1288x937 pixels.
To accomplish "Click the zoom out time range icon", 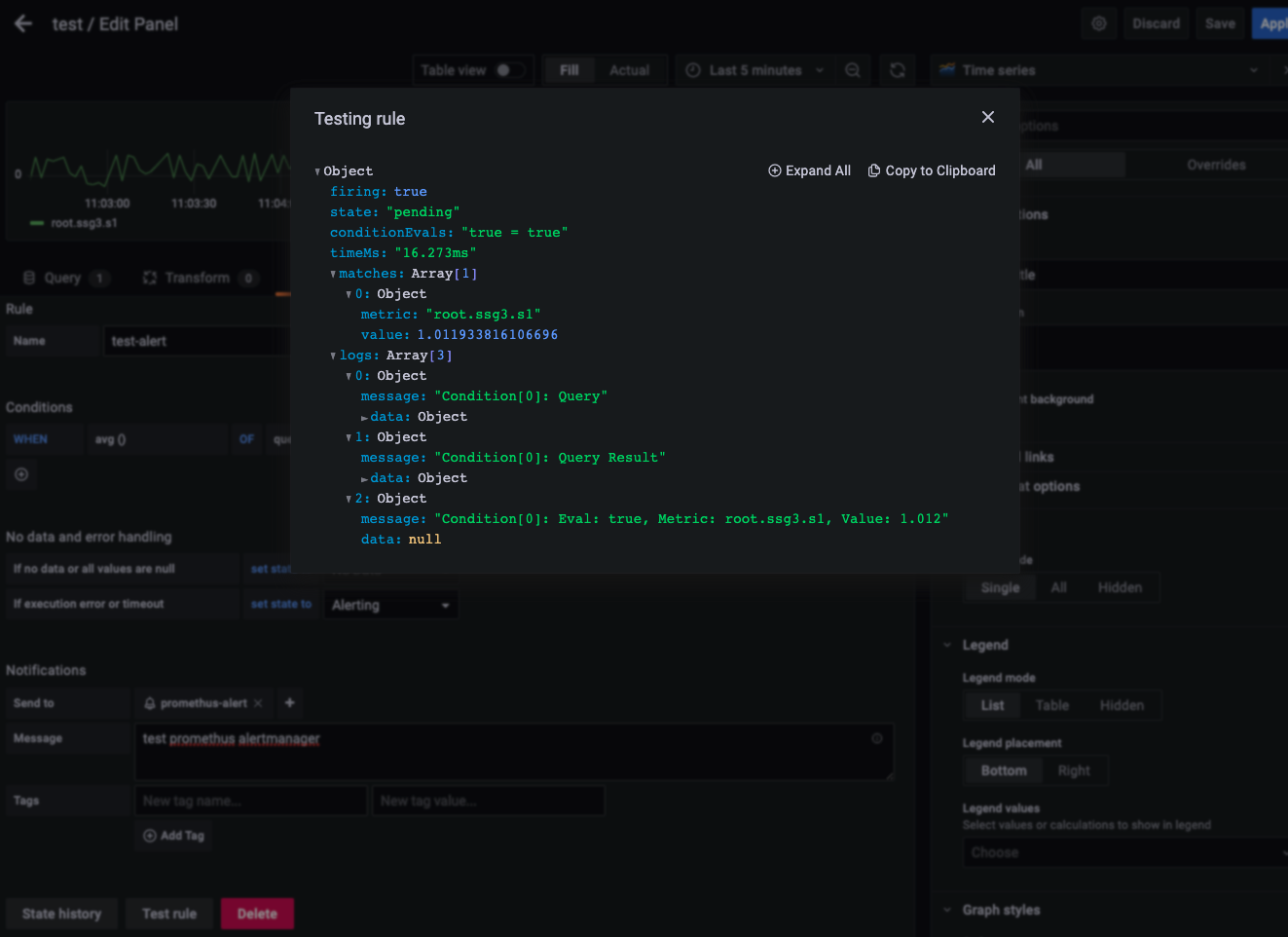I will (x=853, y=70).
